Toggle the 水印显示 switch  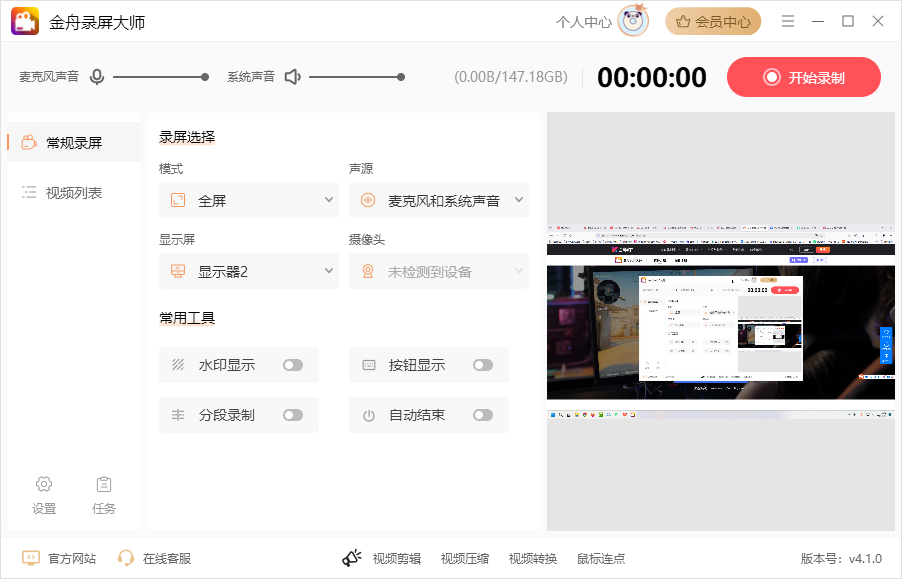(293, 365)
